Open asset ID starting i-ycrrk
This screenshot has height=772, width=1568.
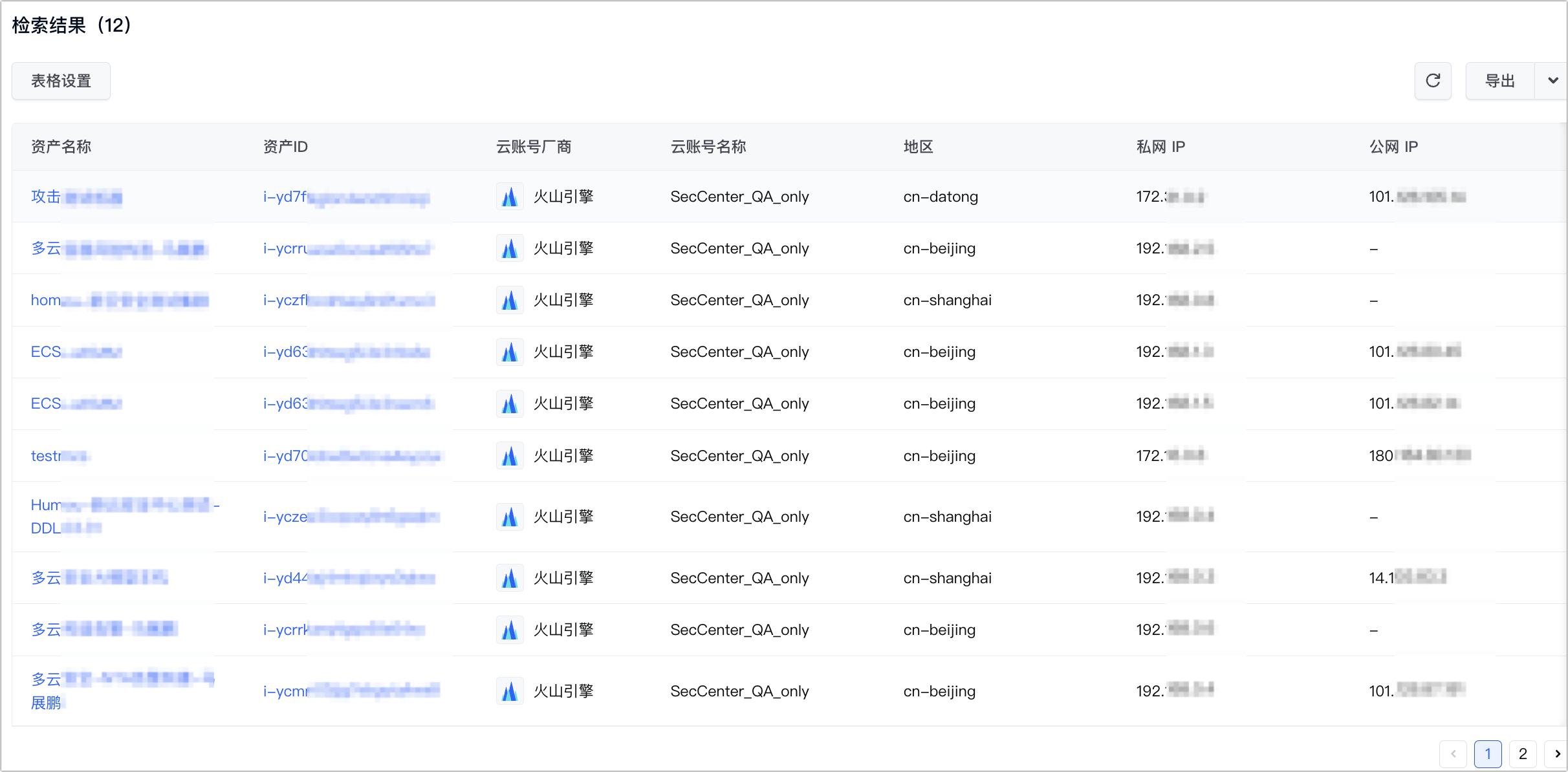coord(343,630)
